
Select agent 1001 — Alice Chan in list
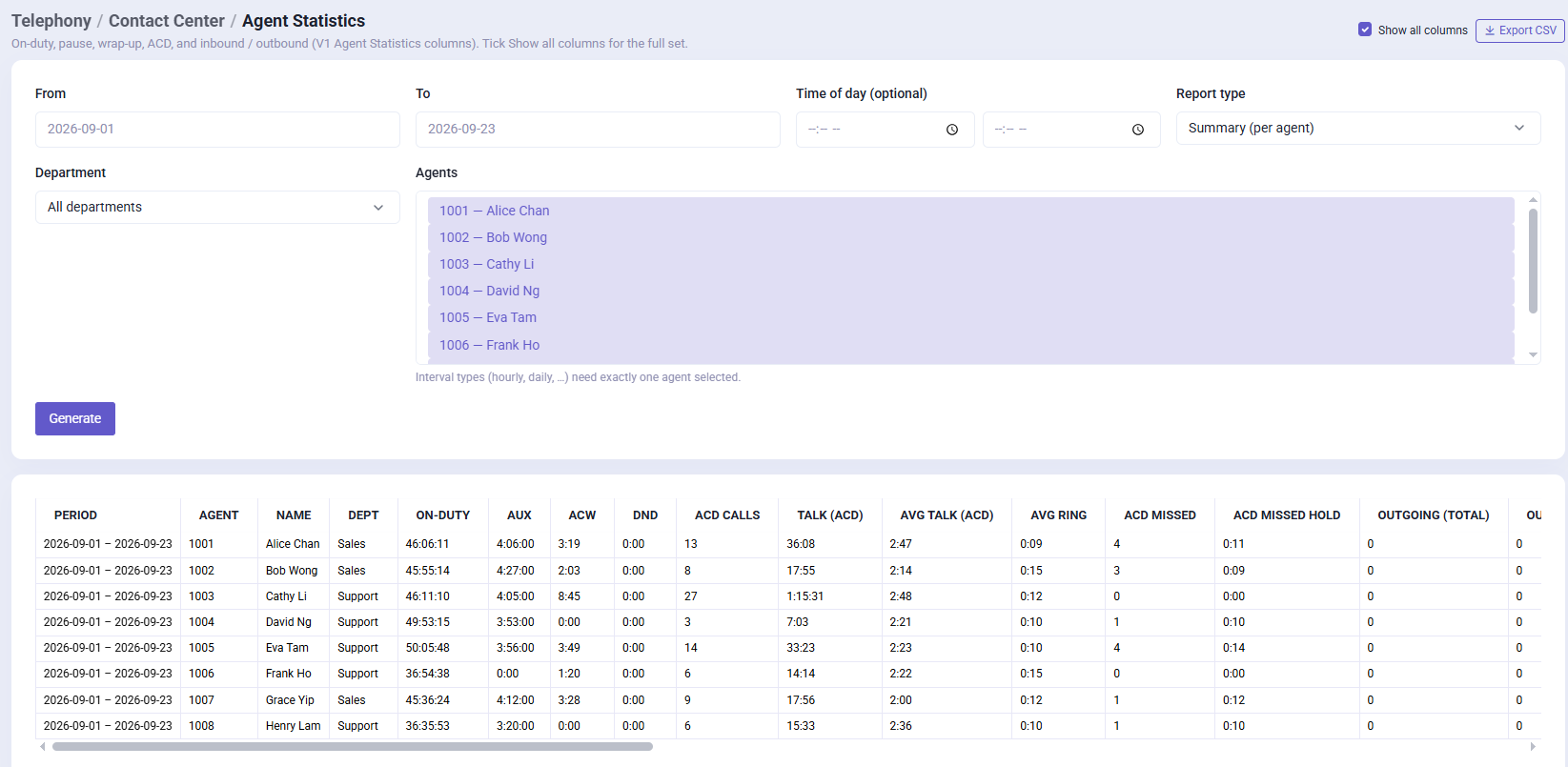pos(970,211)
